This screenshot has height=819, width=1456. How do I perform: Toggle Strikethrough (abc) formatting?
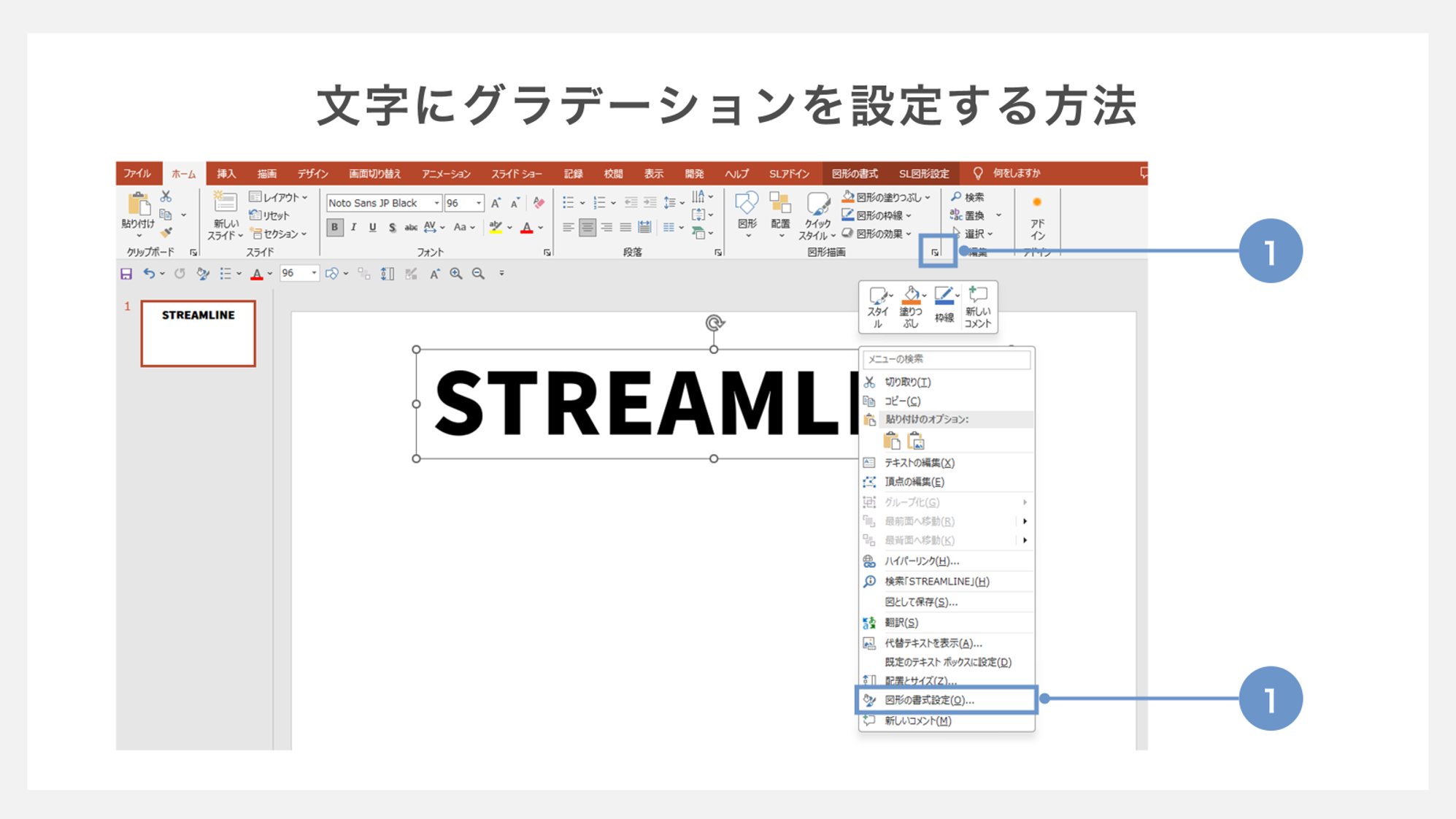411,228
